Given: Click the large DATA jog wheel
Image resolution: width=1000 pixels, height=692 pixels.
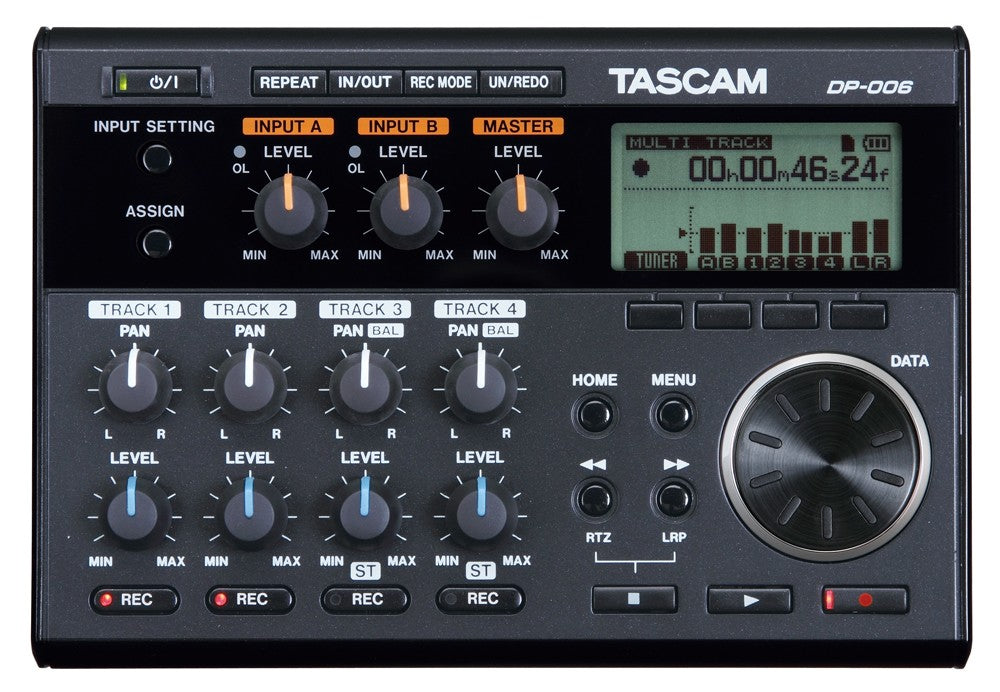Looking at the screenshot, I should [x=825, y=457].
